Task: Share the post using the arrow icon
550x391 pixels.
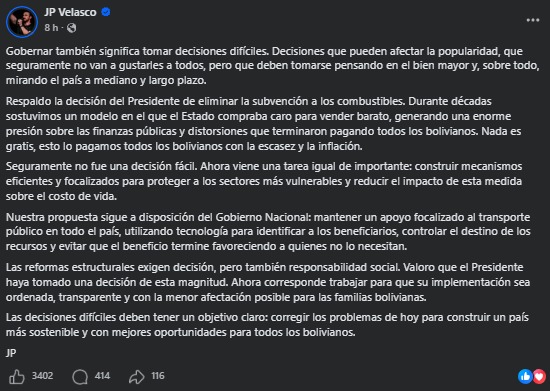Action: [136, 377]
